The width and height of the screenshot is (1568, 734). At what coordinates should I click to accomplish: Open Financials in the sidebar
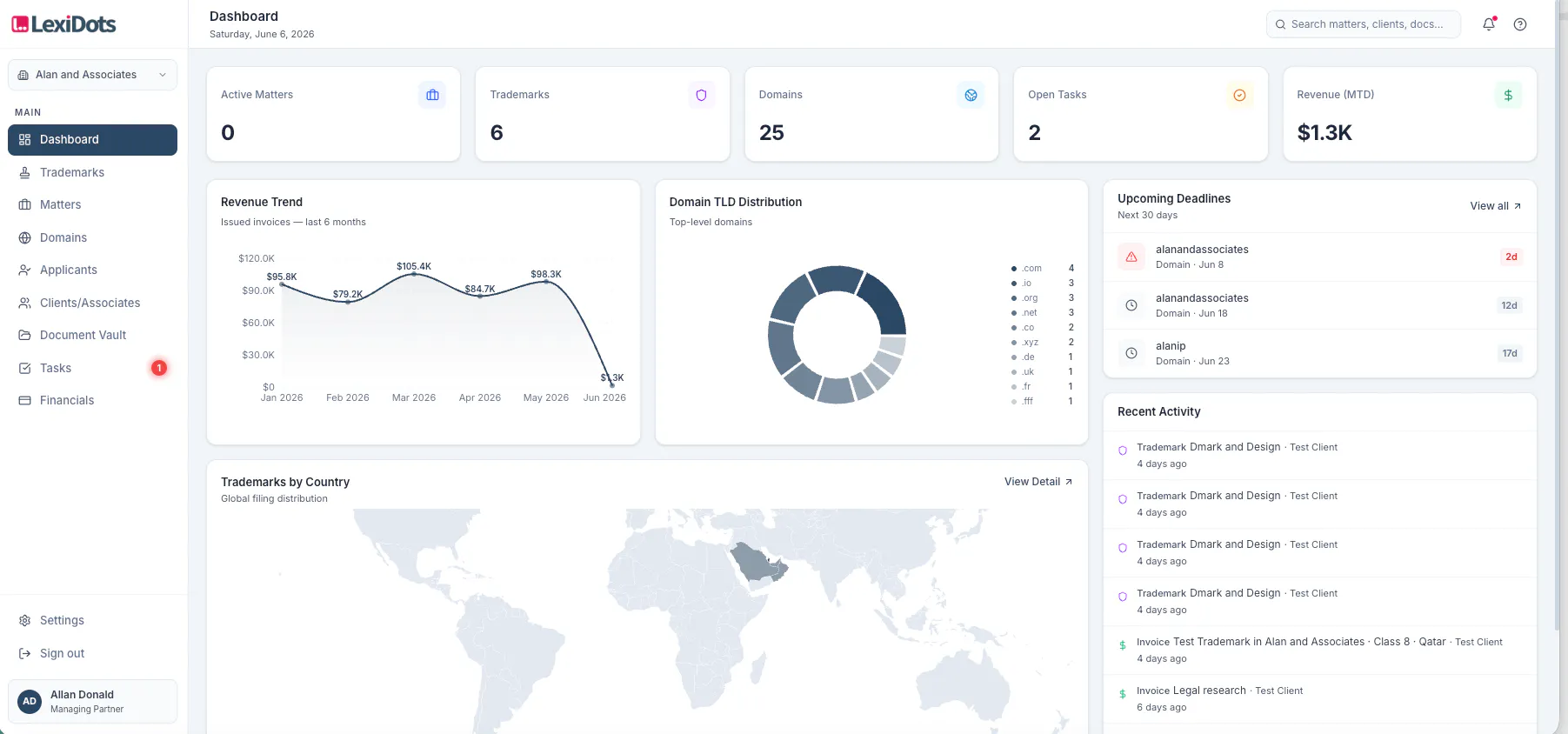click(92, 400)
